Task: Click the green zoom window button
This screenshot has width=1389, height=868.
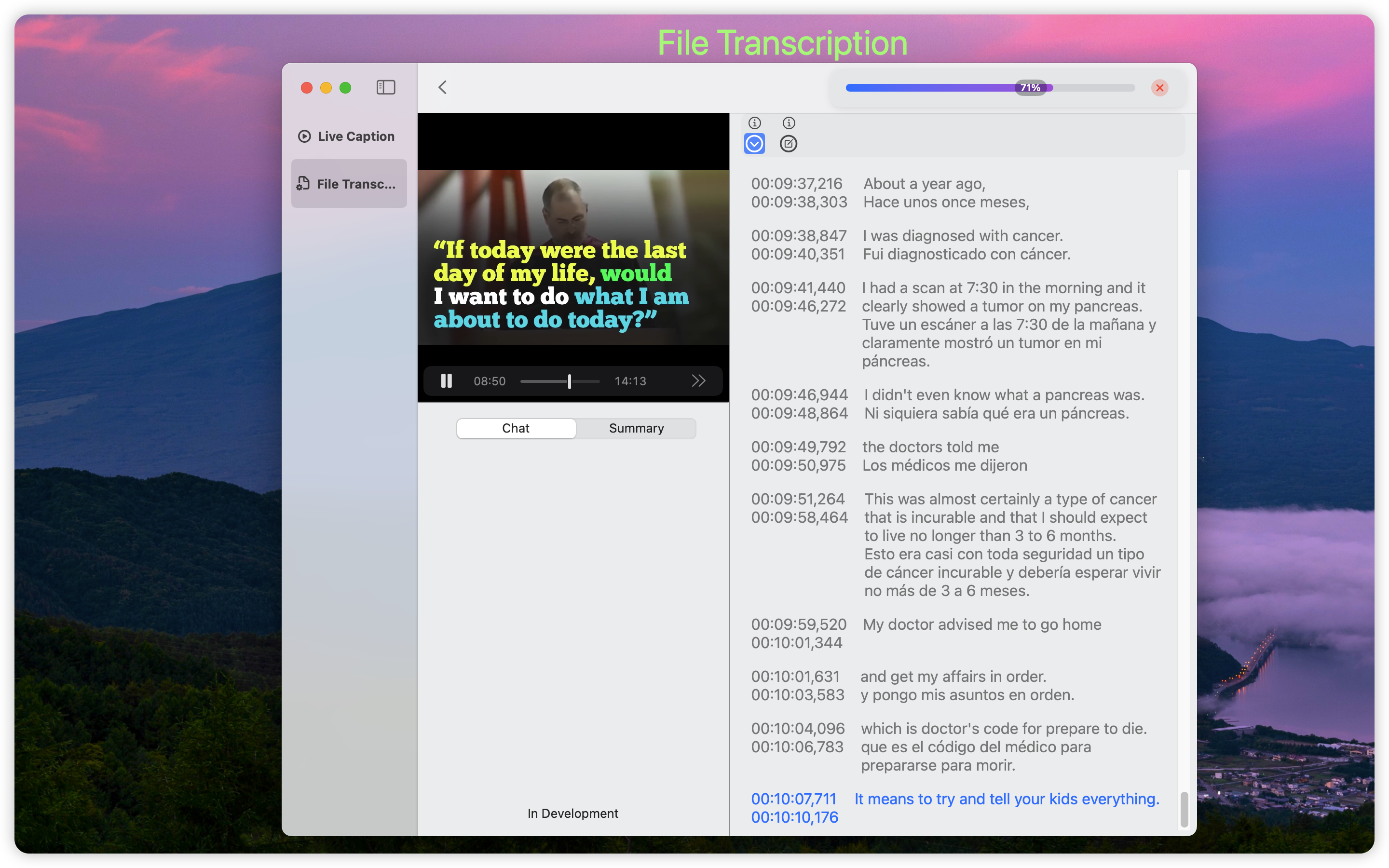Action: (345, 88)
